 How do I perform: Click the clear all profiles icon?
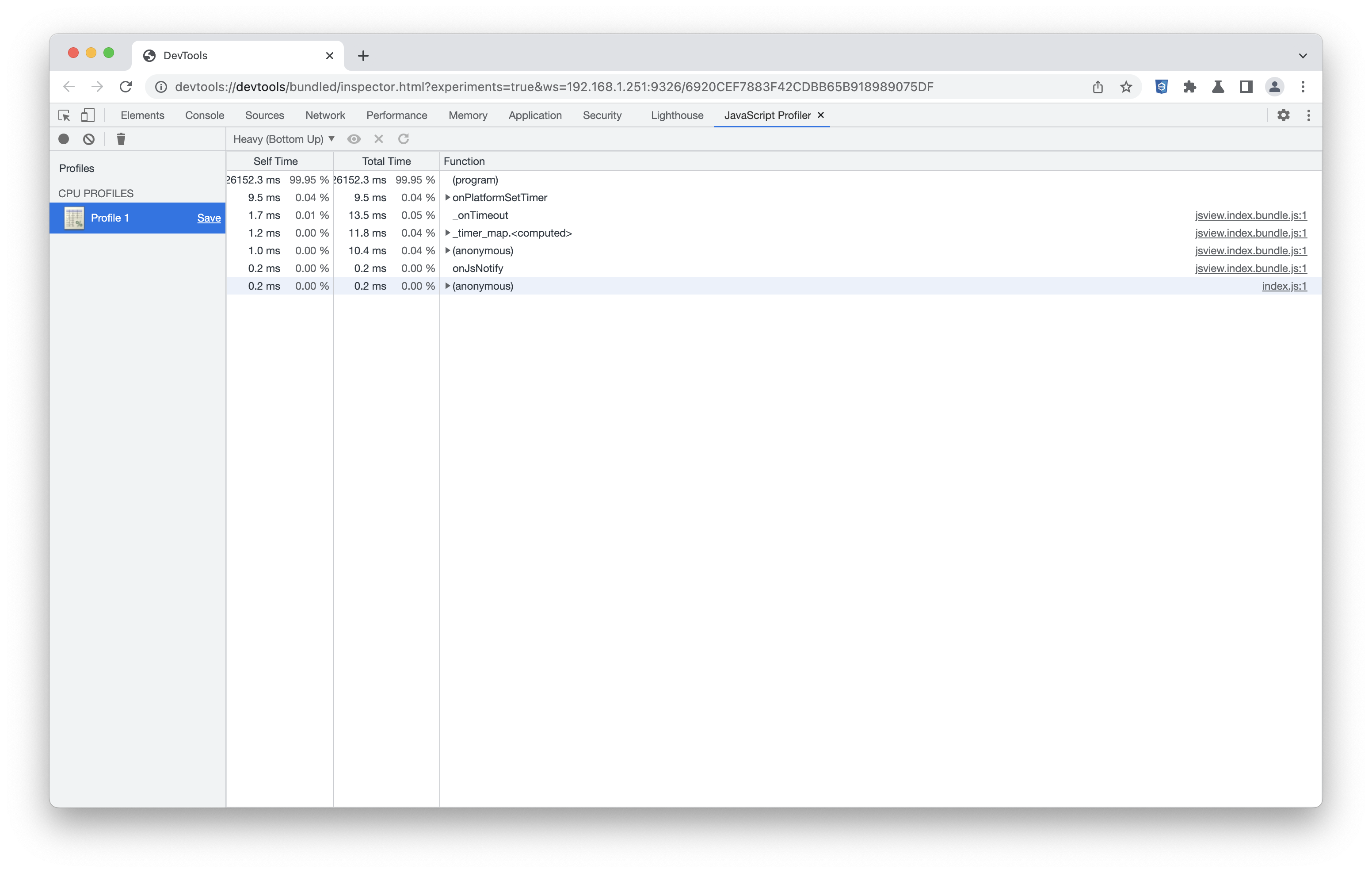pos(89,139)
